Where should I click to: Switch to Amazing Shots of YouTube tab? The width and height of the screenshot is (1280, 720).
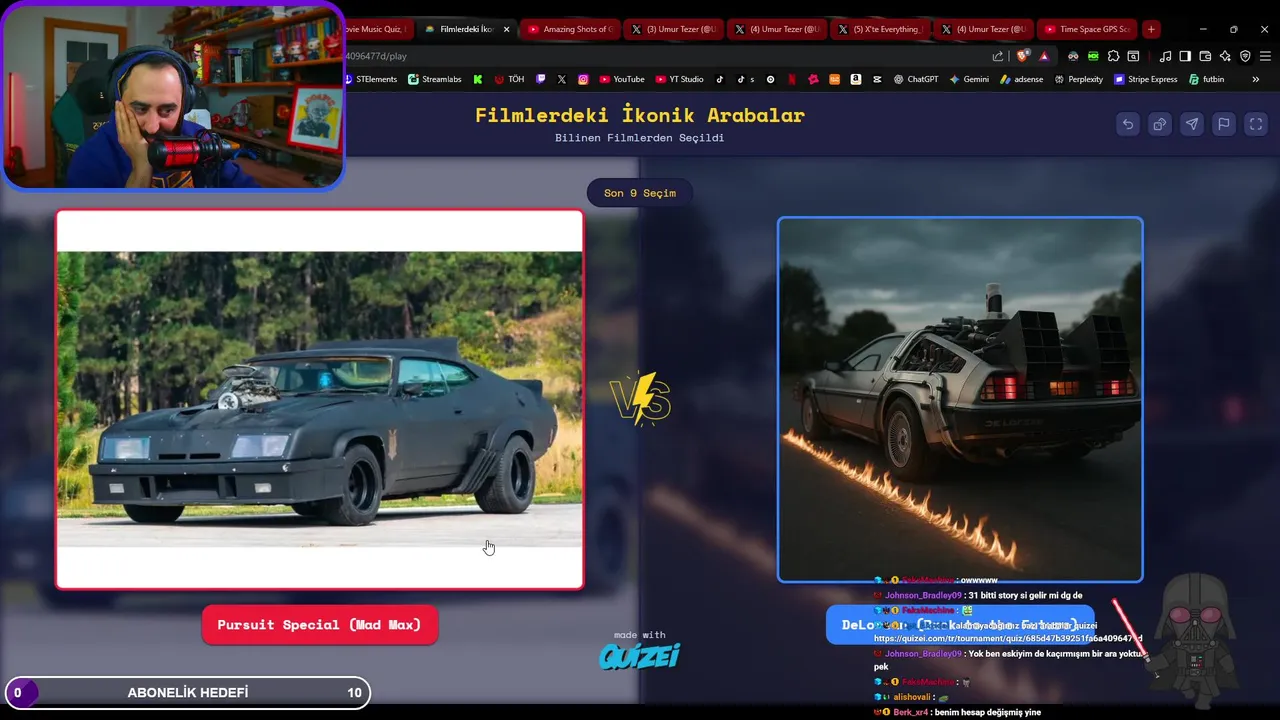(x=569, y=29)
